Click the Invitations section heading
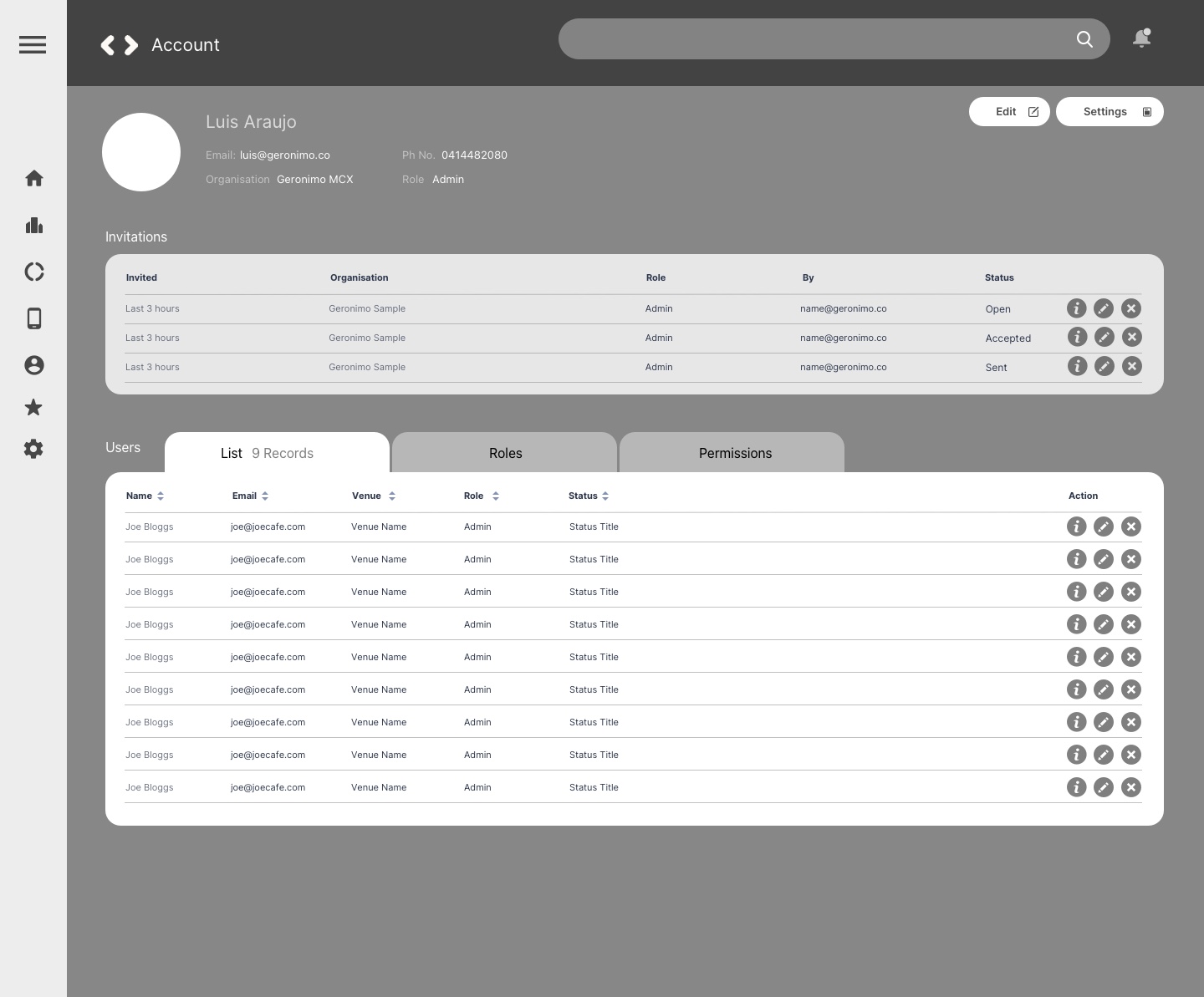Image resolution: width=1204 pixels, height=997 pixels. point(136,237)
